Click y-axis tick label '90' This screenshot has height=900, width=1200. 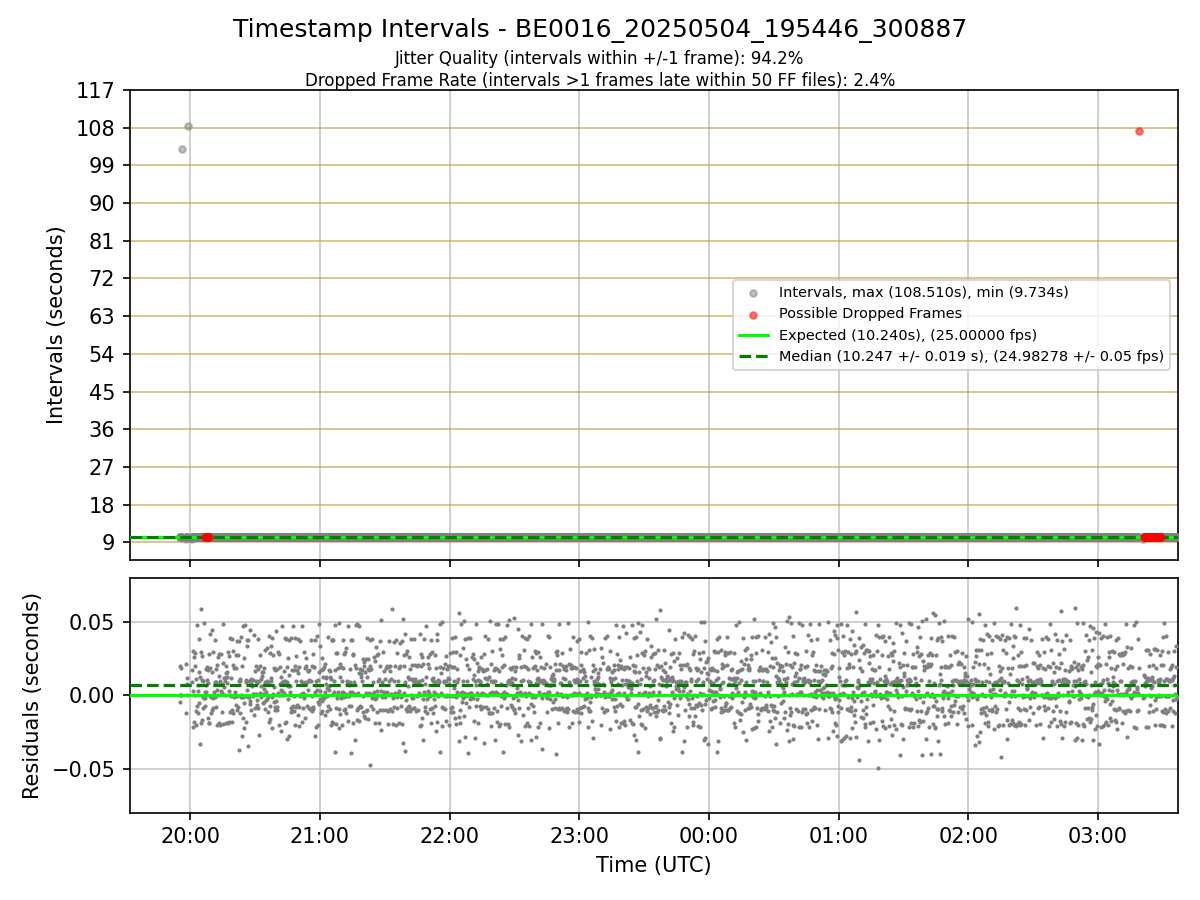click(x=105, y=203)
